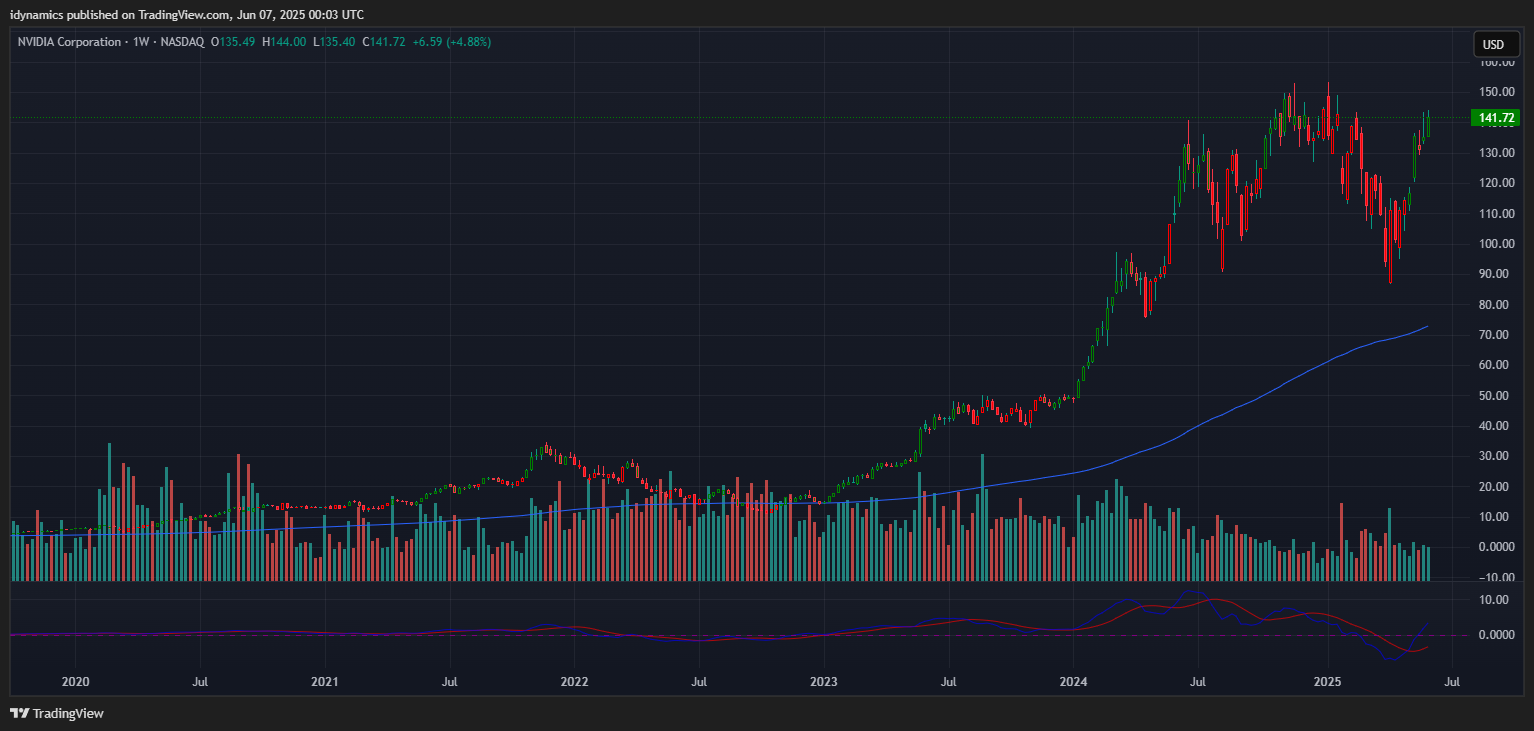This screenshot has width=1534, height=731.
Task: Click the 0.0000 label on oscillator pane axis
Action: point(1497,635)
